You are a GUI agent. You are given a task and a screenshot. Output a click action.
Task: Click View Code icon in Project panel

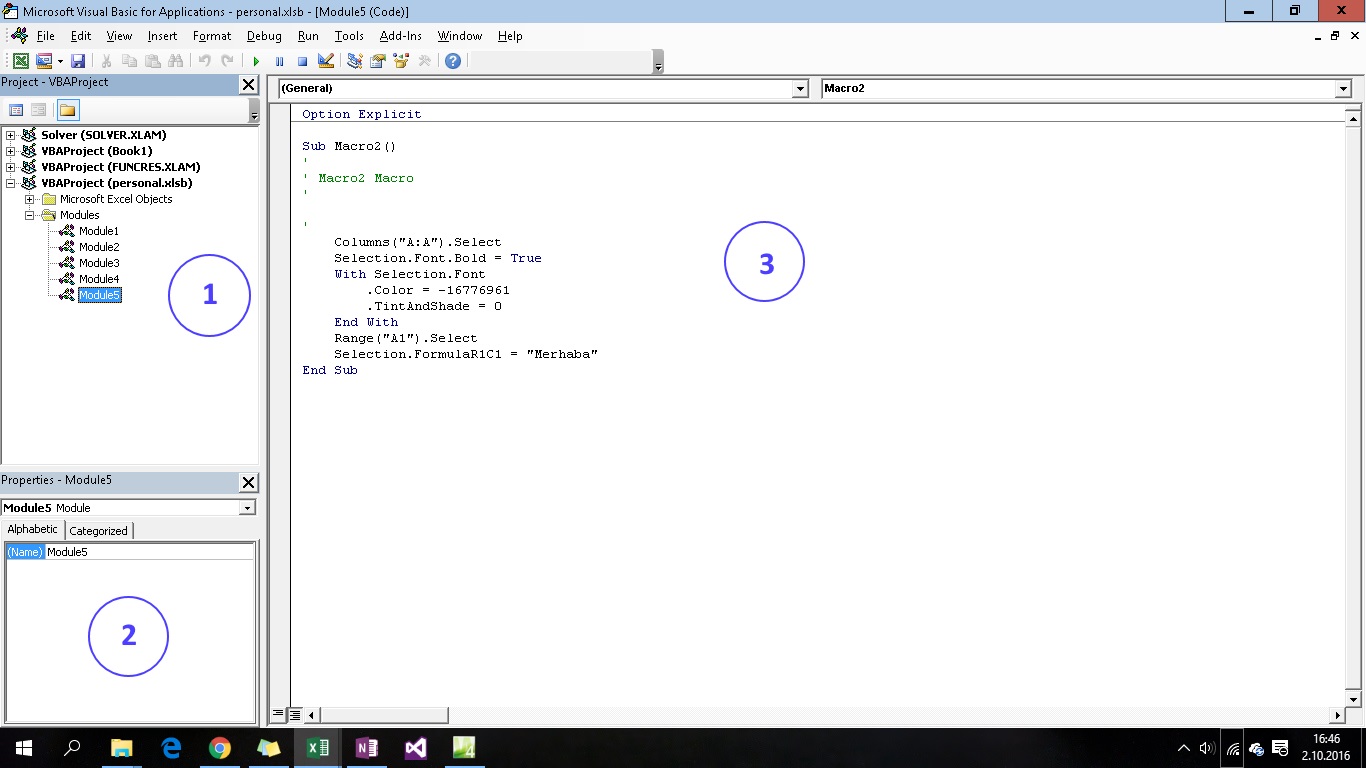[x=16, y=110]
